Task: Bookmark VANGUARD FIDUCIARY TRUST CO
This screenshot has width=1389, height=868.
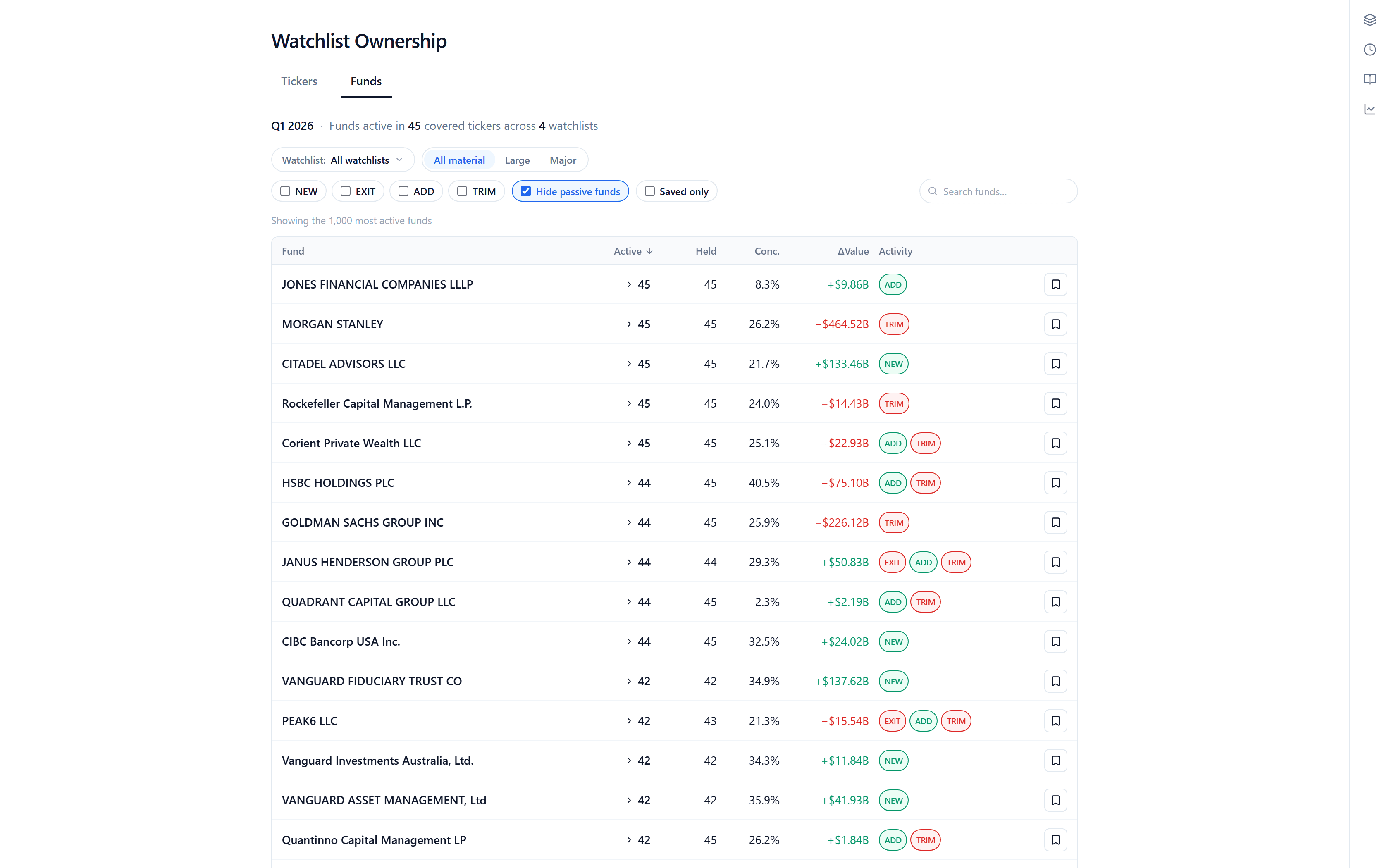Action: coord(1055,681)
